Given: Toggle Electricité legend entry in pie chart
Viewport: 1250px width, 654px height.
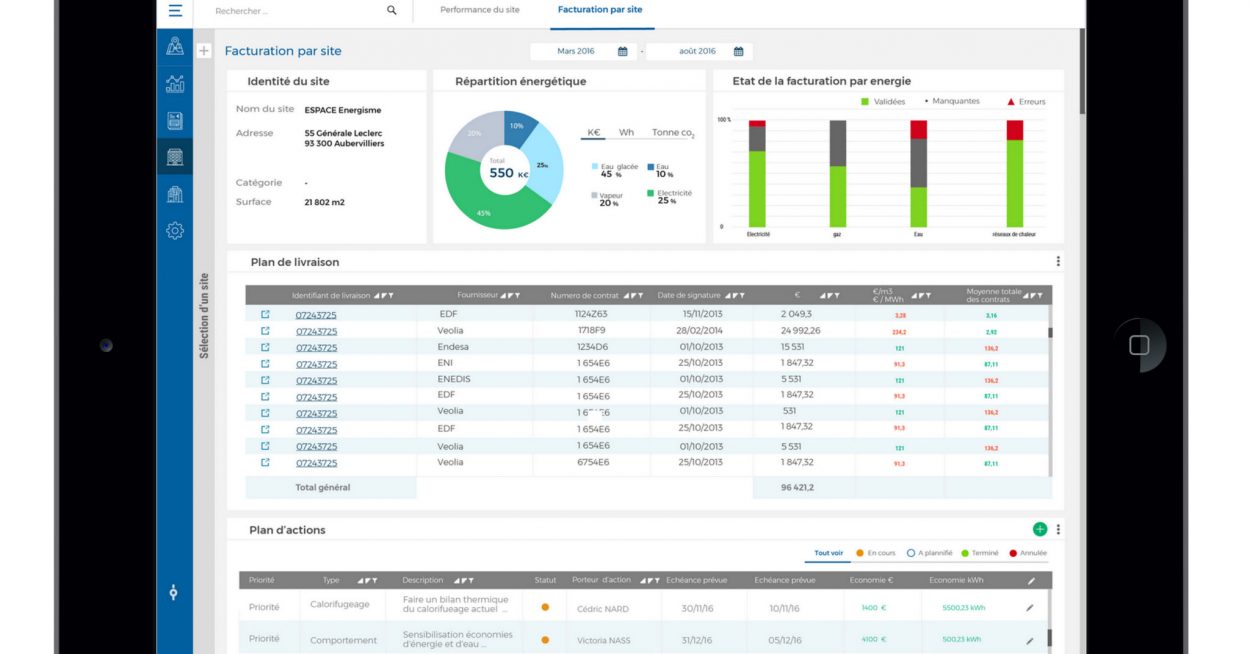Looking at the screenshot, I should (669, 197).
